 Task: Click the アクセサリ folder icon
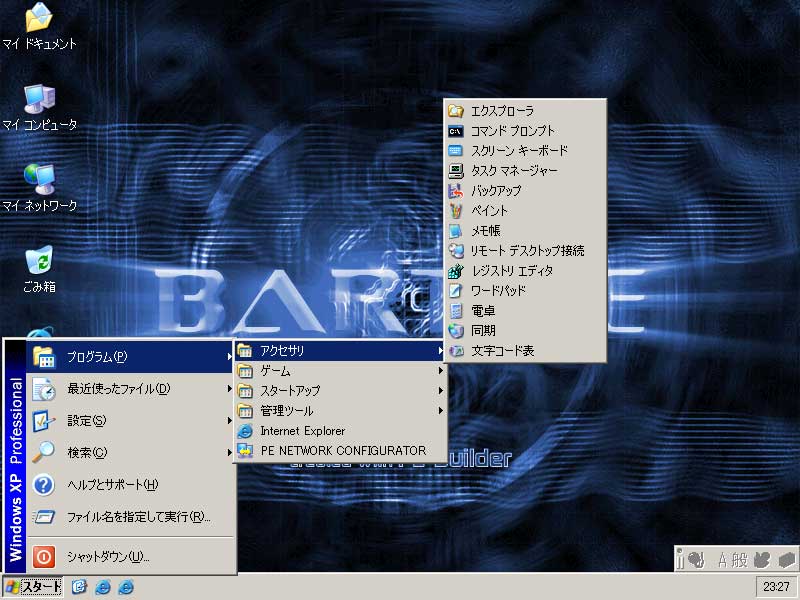245,351
